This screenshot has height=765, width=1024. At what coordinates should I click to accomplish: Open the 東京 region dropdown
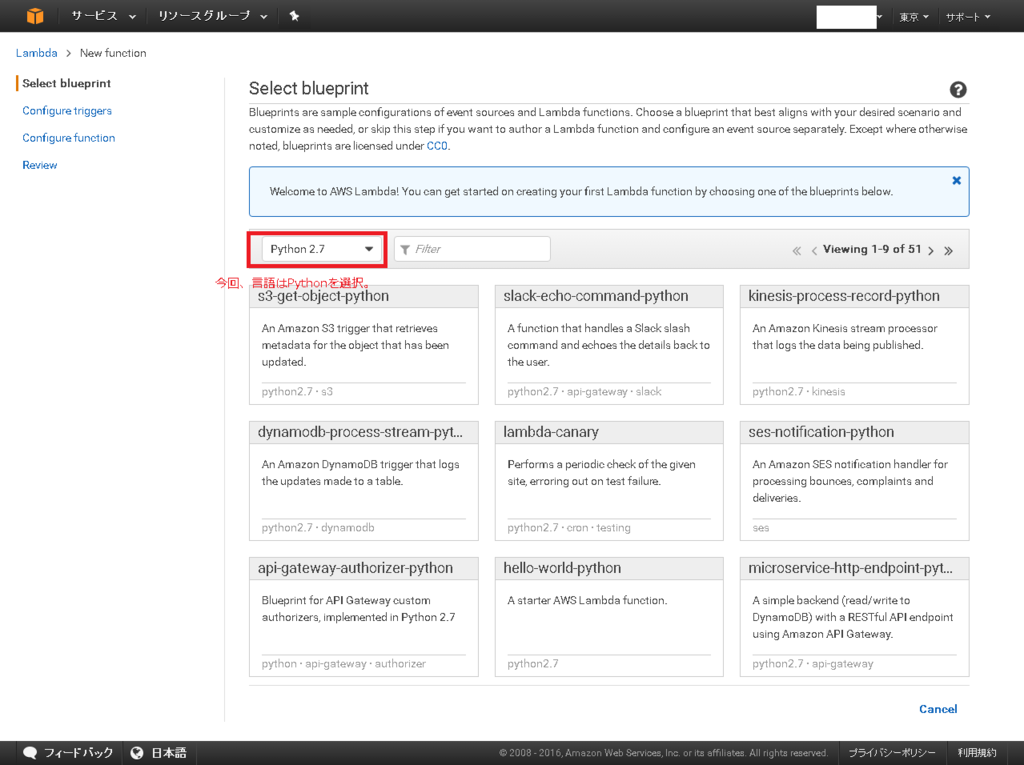(914, 17)
